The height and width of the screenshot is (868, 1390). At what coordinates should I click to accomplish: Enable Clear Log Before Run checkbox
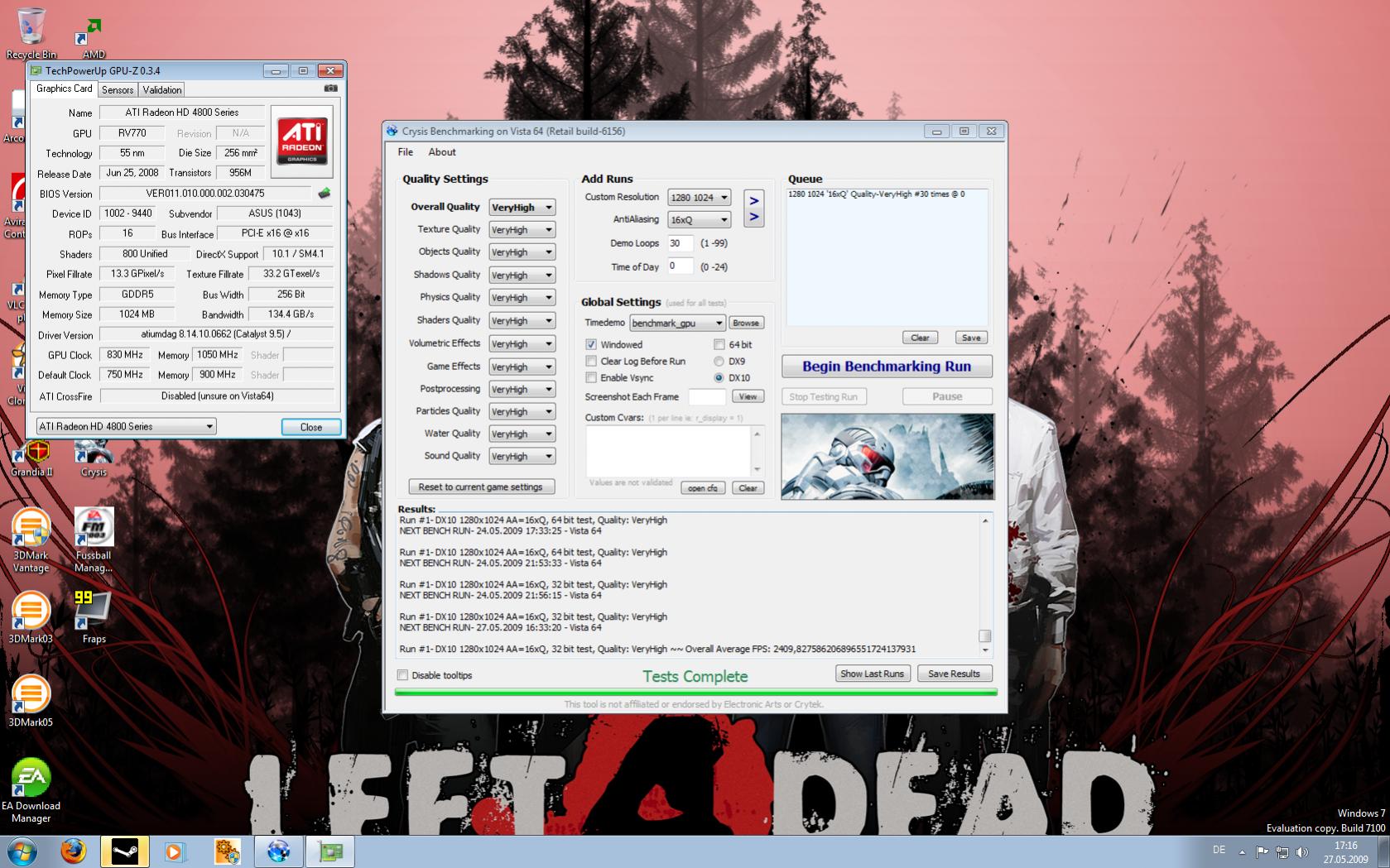click(x=591, y=361)
